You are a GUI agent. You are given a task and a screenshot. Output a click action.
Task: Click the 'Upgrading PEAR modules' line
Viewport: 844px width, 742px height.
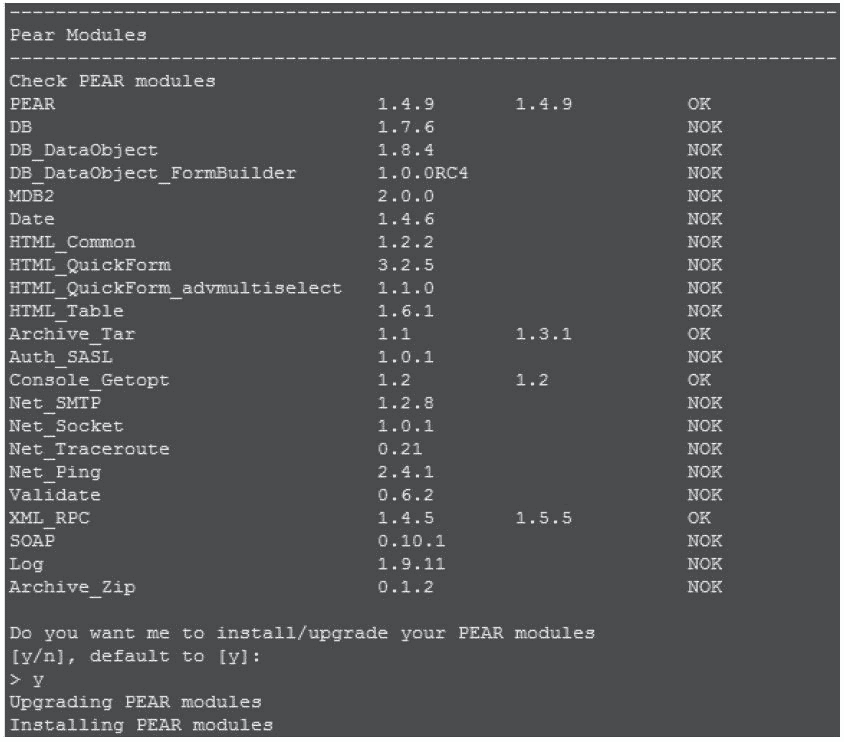pos(135,702)
